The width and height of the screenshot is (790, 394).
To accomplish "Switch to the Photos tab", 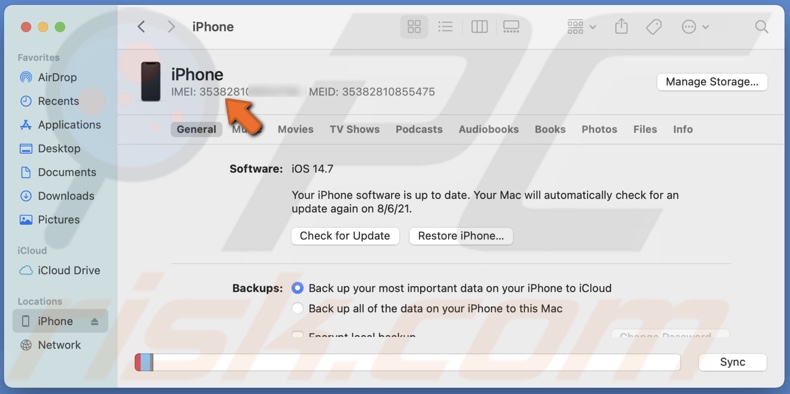I will click(599, 129).
